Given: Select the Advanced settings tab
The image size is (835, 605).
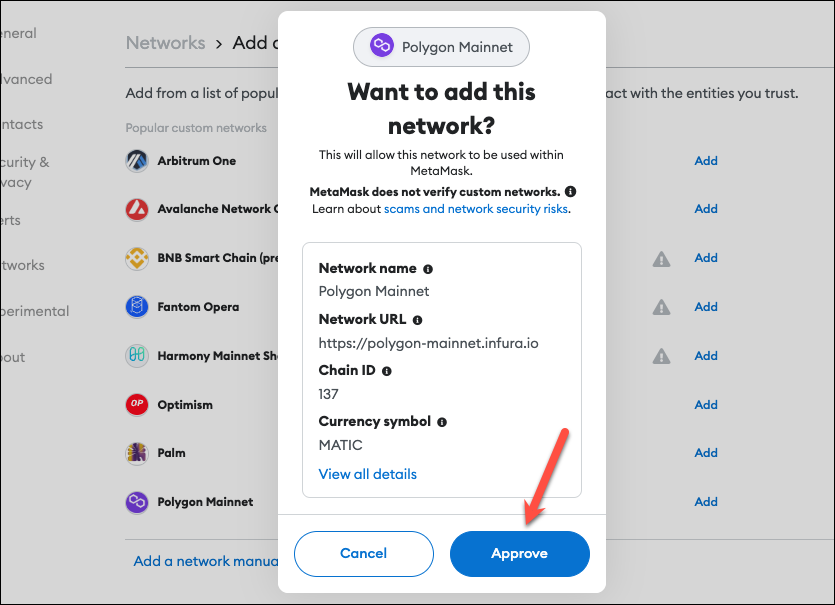Looking at the screenshot, I should pos(26,79).
